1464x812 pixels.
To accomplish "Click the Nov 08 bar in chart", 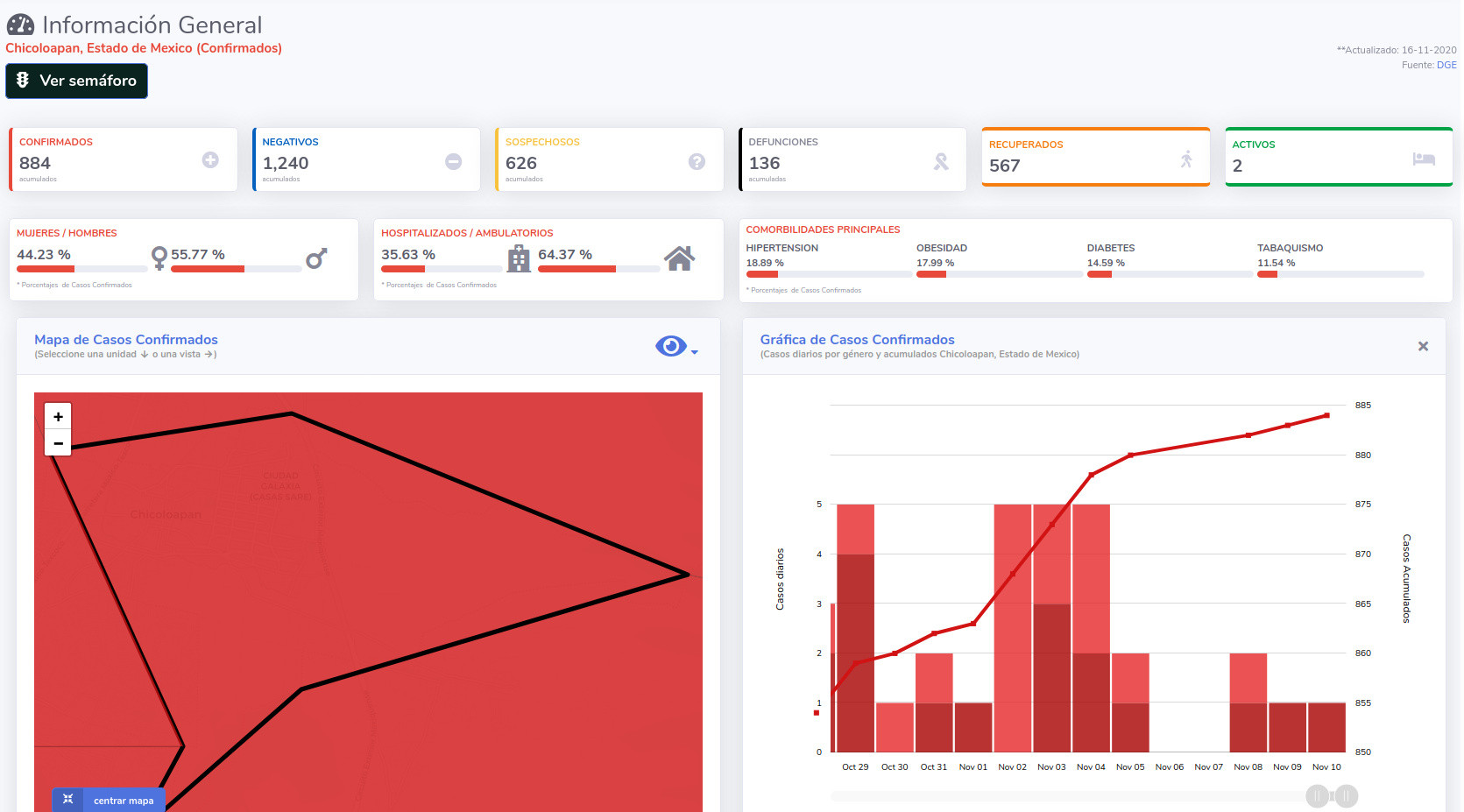I will pyautogui.click(x=1248, y=703).
